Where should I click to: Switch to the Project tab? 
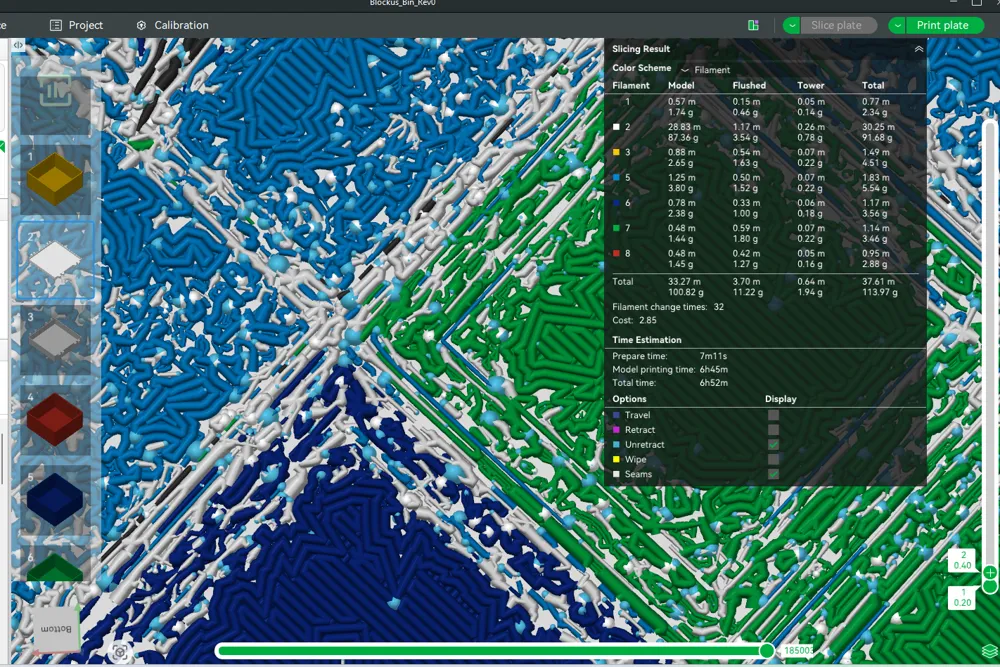click(x=77, y=25)
